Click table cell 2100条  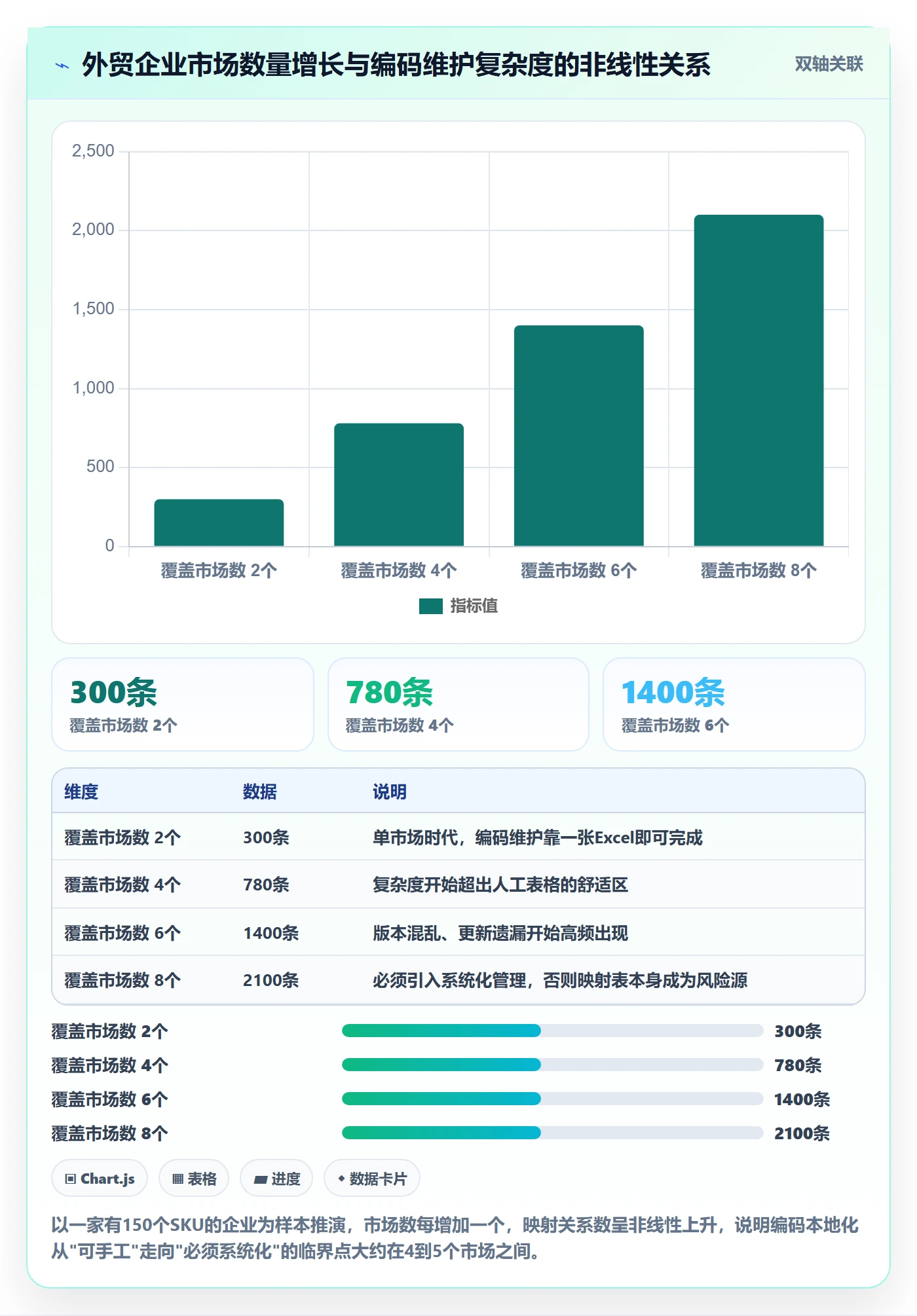click(271, 980)
